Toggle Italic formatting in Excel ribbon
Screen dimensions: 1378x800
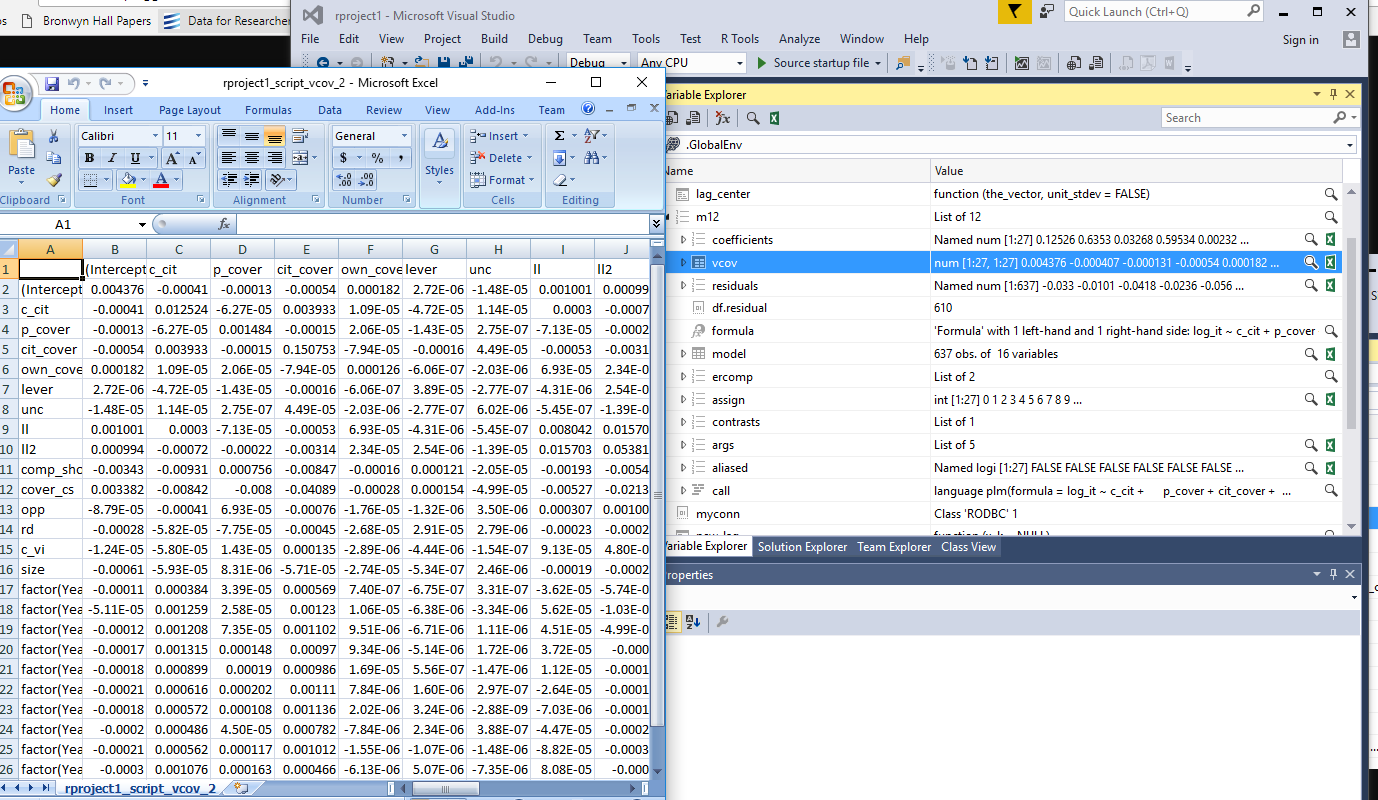coord(111,158)
